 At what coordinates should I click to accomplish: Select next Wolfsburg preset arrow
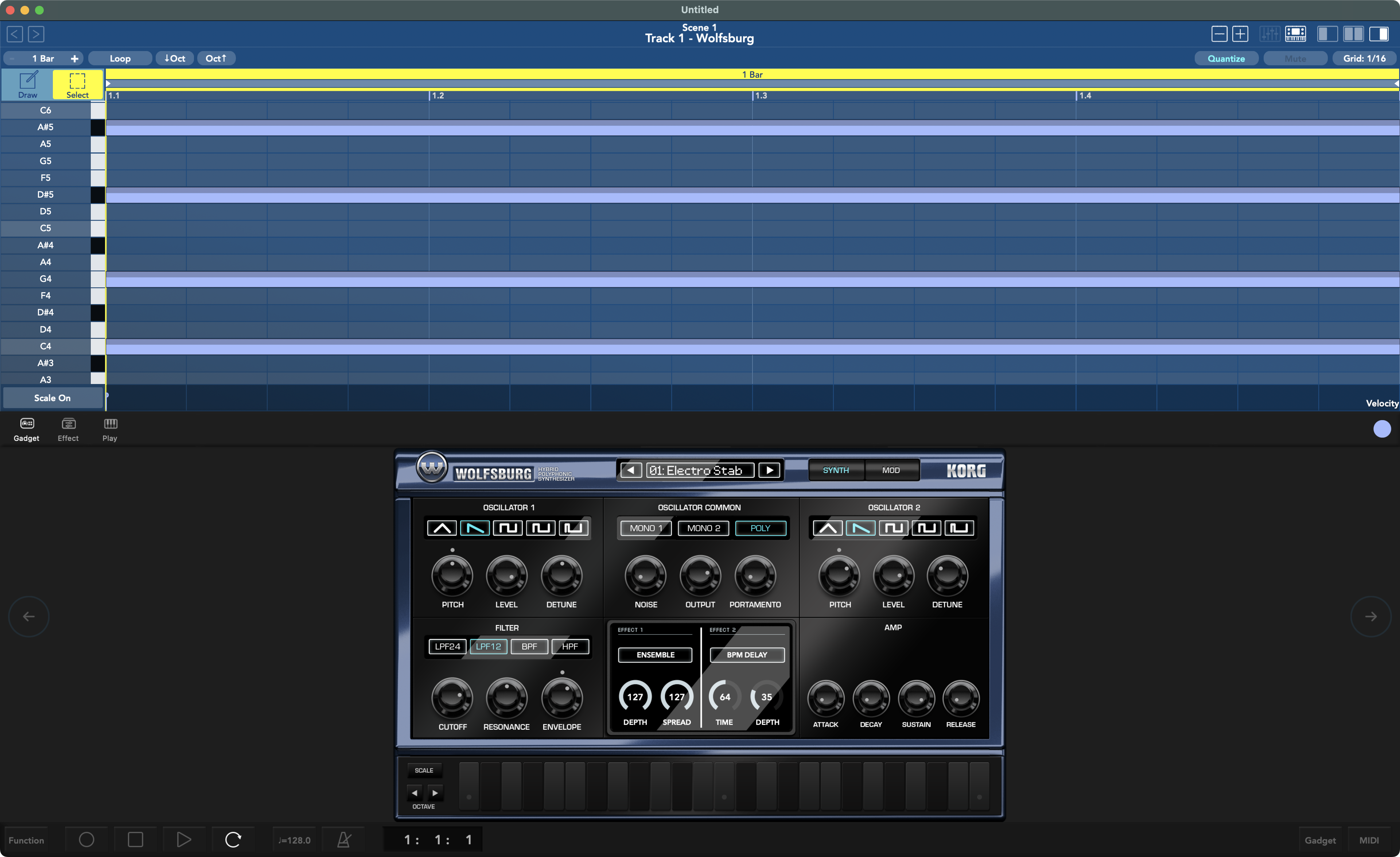tap(770, 470)
